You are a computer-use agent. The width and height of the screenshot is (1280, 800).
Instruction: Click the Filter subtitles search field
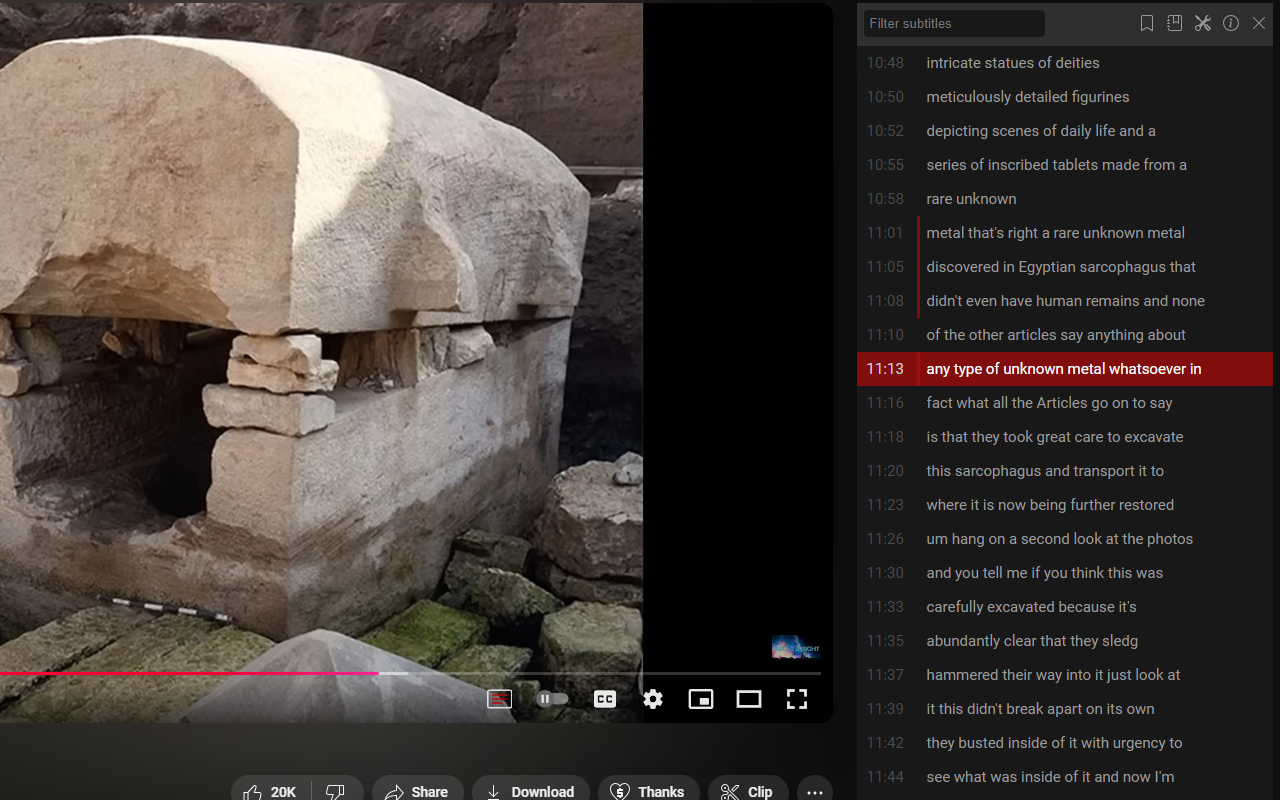pyautogui.click(x=953, y=23)
